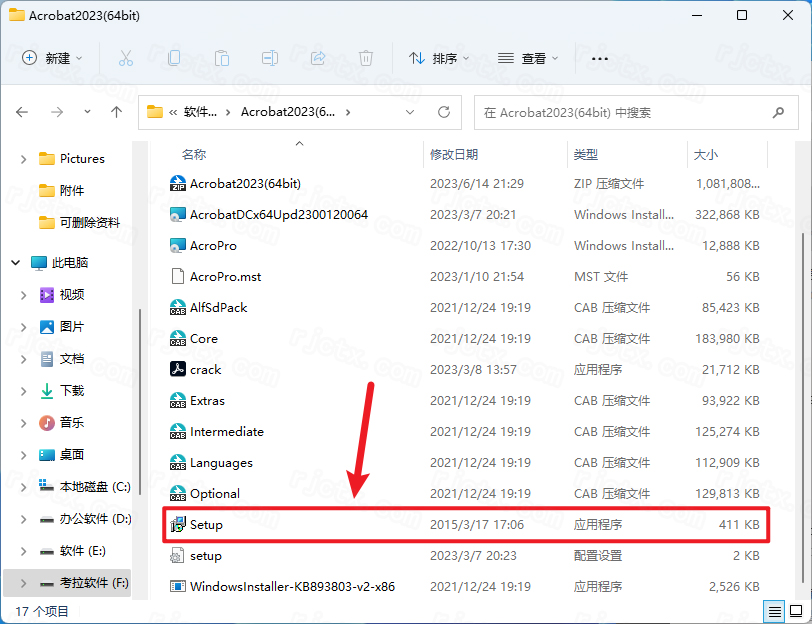Image resolution: width=812 pixels, height=624 pixels.
Task: Select the AcrobatDCx64Upd2300120064 installer icon
Action: (x=178, y=214)
